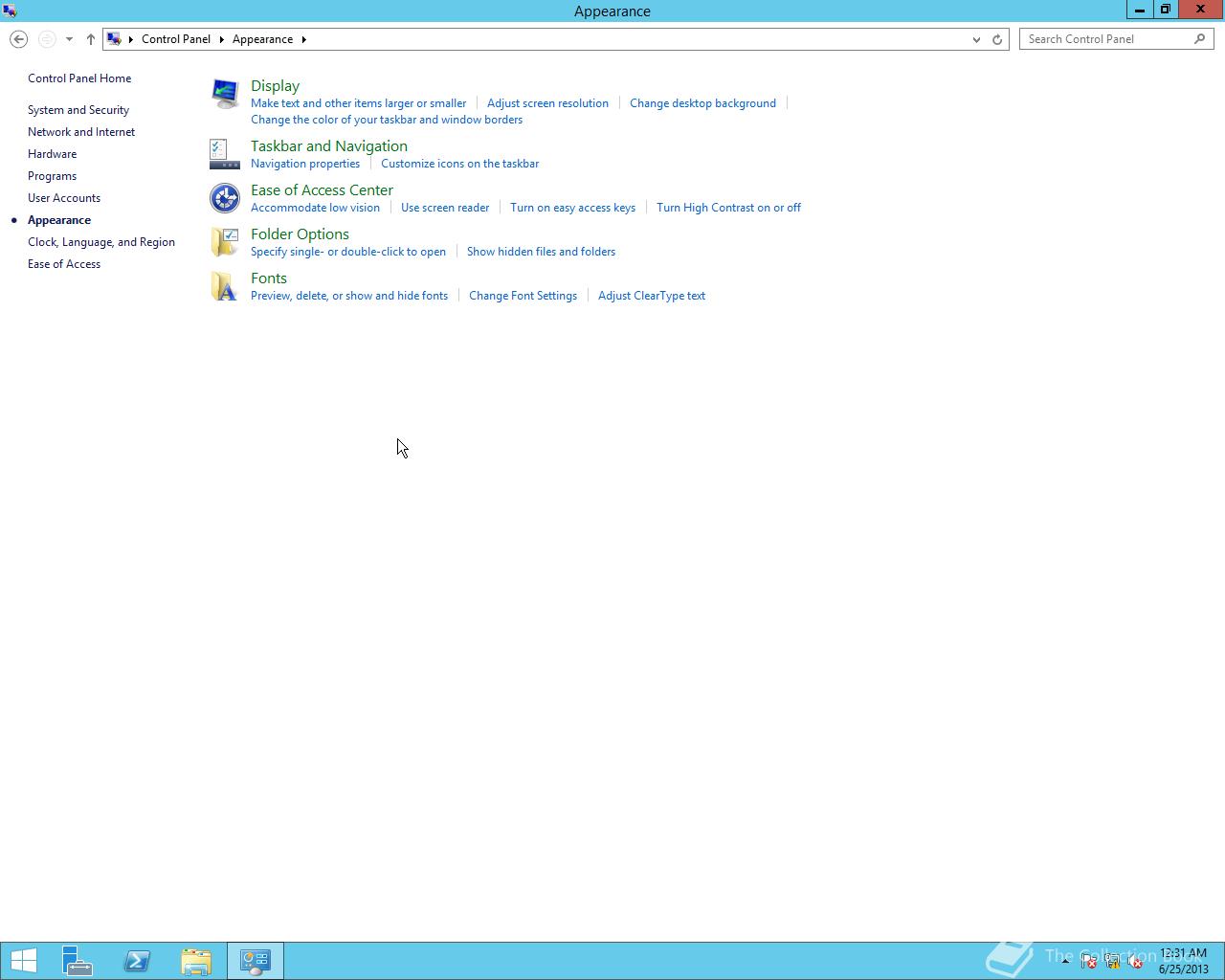Open the Start button on the taskbar
The height and width of the screenshot is (980, 1225).
[24, 961]
